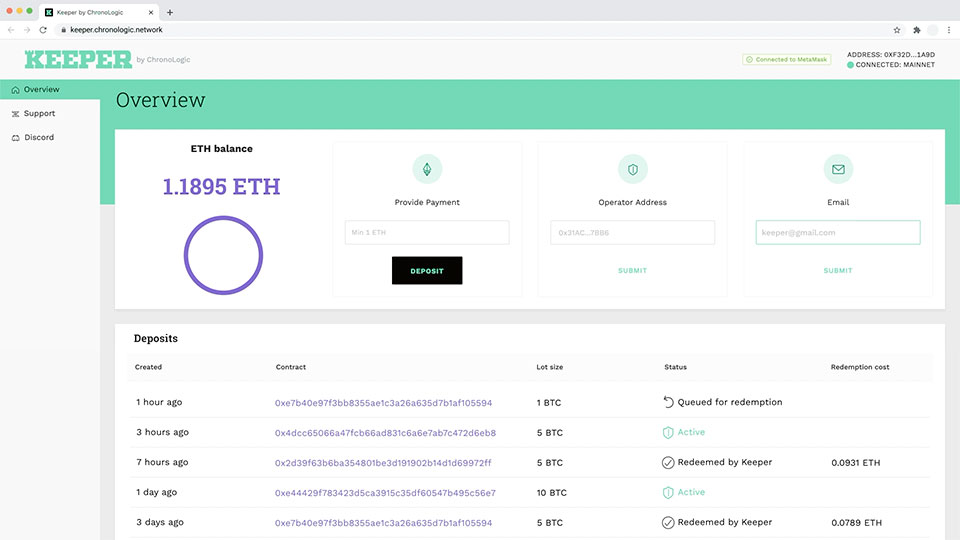Click the Ethereum icon above Provide Payment
Viewport: 960px width, 540px height.
coord(427,169)
